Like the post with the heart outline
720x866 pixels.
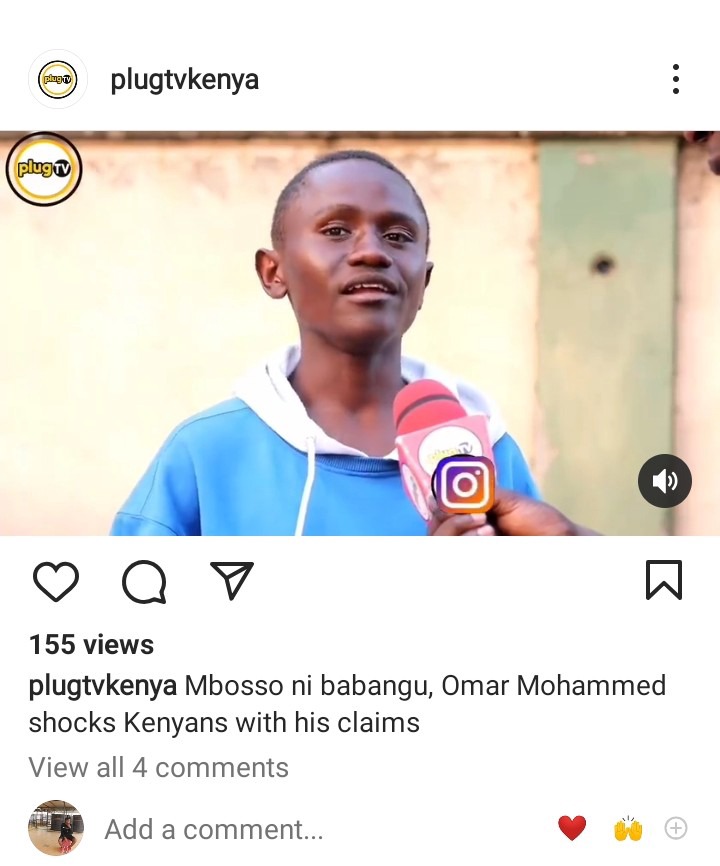[56, 580]
